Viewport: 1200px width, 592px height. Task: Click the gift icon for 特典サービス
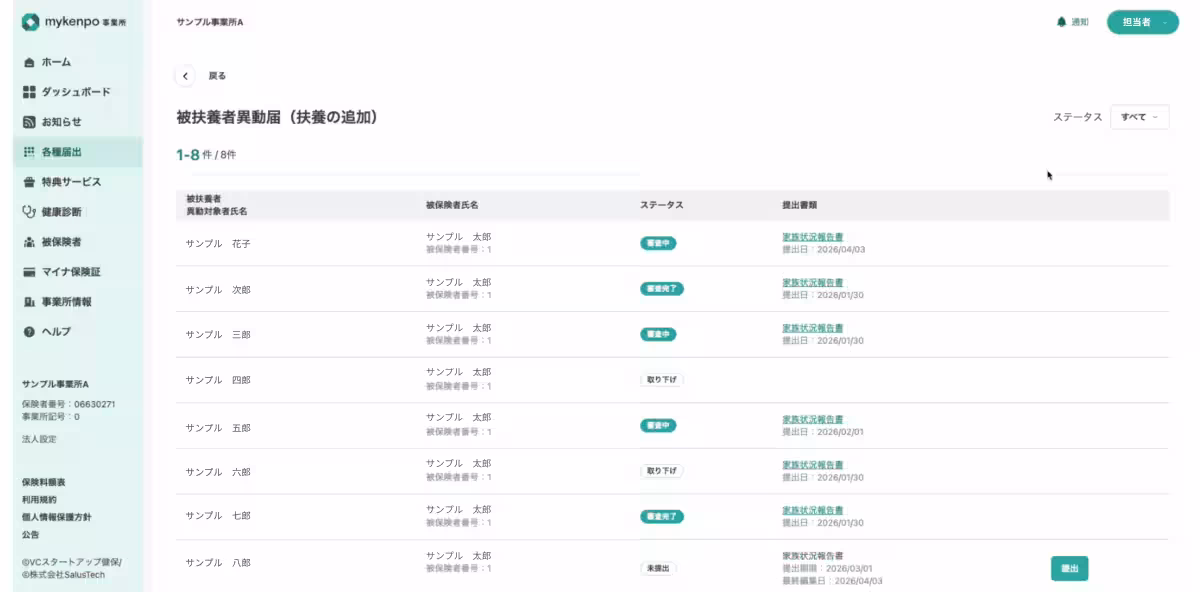[29, 182]
